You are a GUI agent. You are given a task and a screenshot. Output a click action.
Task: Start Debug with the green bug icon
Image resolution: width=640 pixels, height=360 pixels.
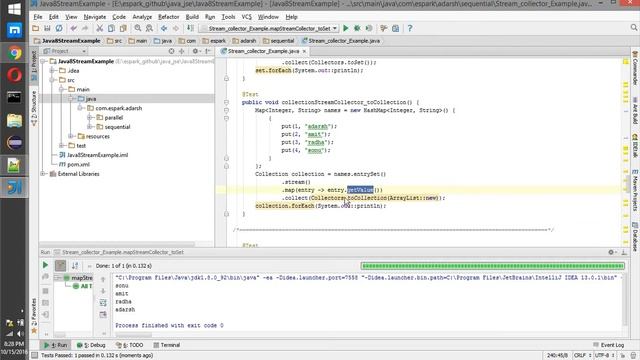point(357,28)
